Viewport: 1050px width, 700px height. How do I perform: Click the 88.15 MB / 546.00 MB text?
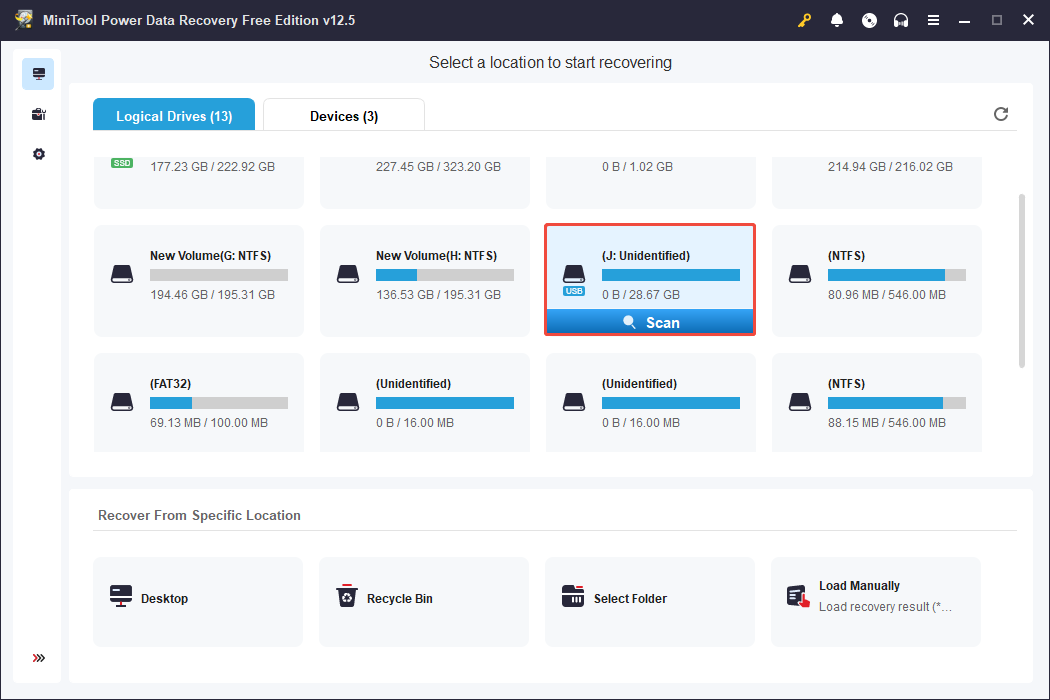tap(887, 423)
